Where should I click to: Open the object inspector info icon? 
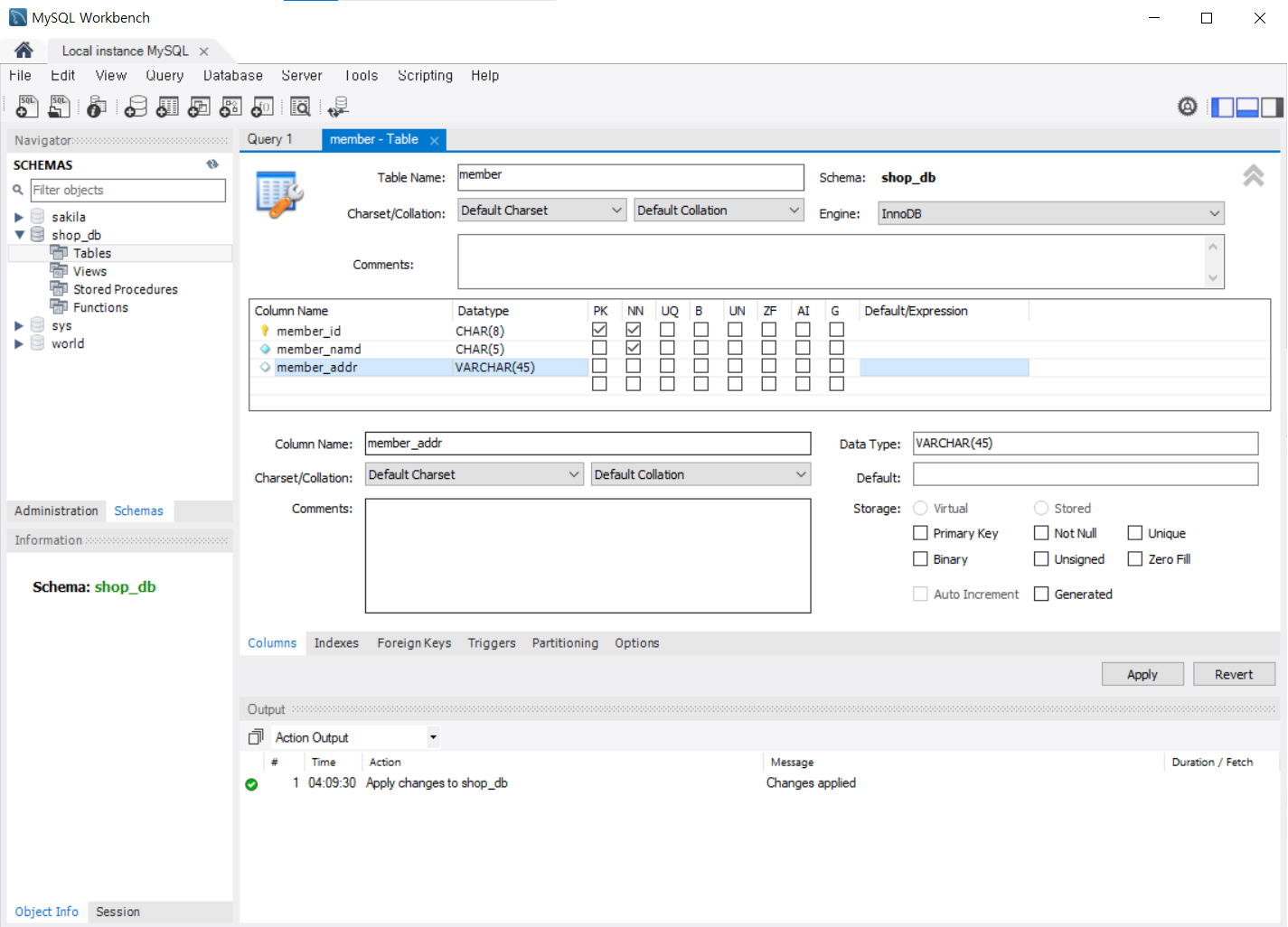97,107
